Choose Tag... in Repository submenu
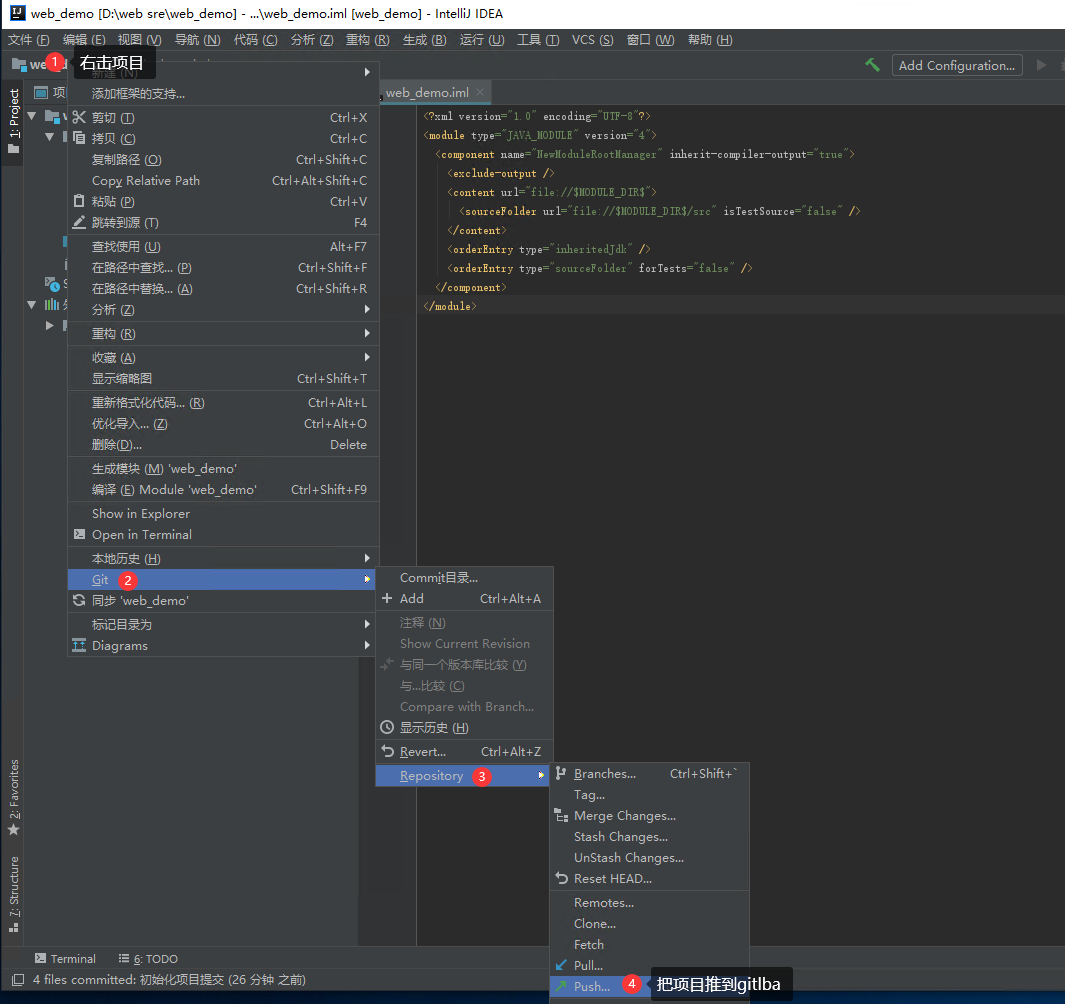 click(649, 795)
